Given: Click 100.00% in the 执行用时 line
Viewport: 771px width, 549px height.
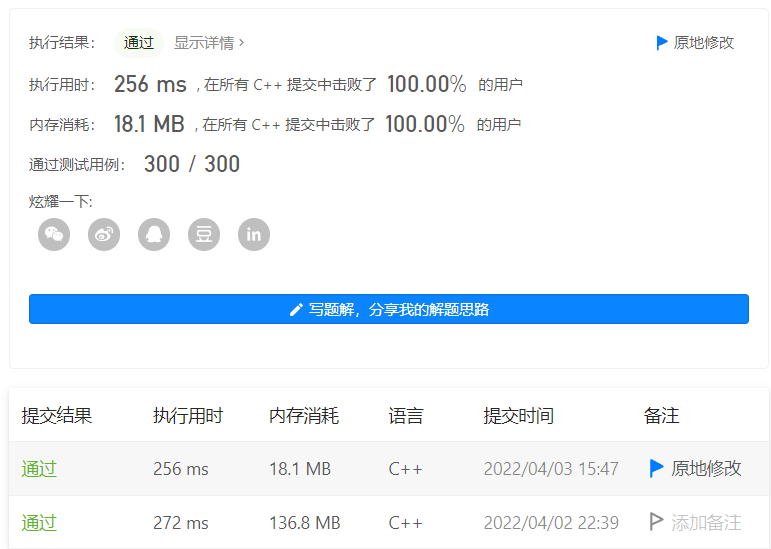Looking at the screenshot, I should point(427,84).
